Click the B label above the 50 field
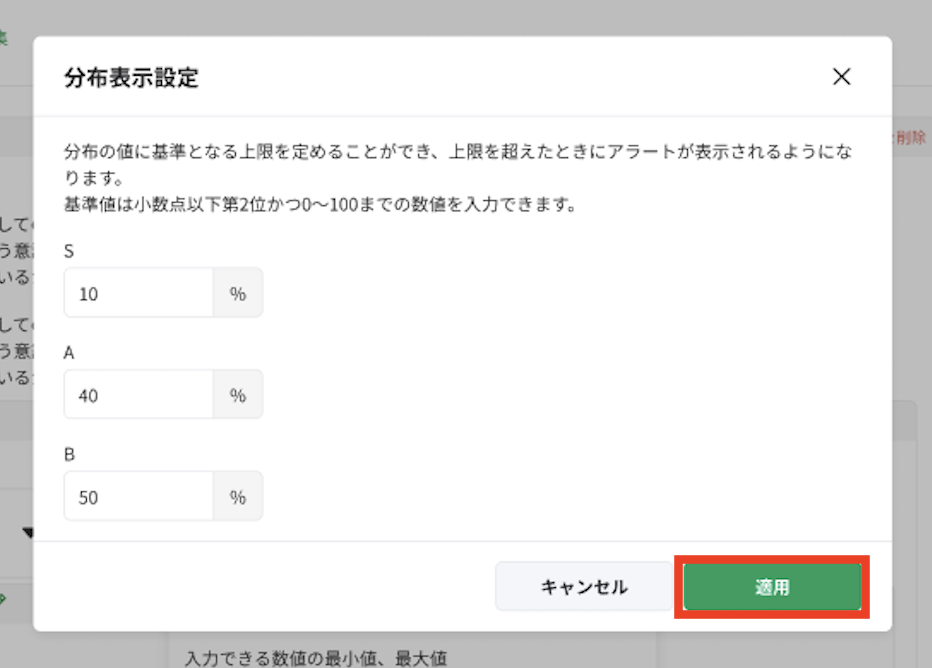This screenshot has height=668, width=932. [x=68, y=453]
